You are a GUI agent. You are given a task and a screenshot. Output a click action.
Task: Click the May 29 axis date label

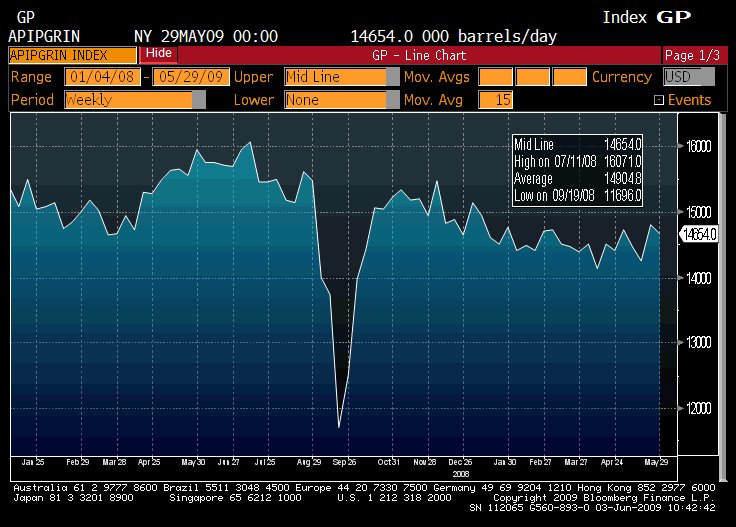pos(656,462)
